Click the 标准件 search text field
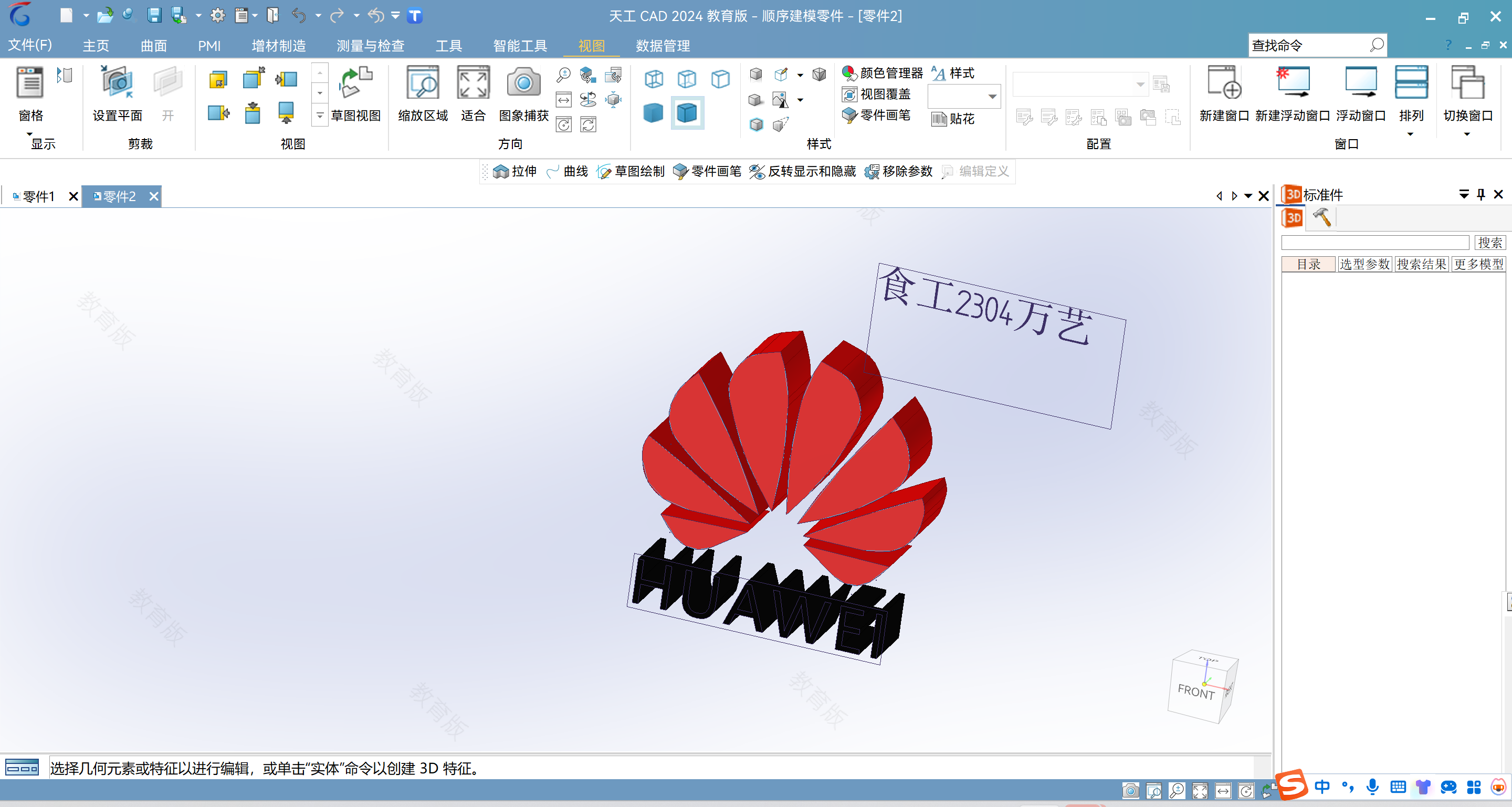This screenshot has height=807, width=1512. click(1375, 243)
